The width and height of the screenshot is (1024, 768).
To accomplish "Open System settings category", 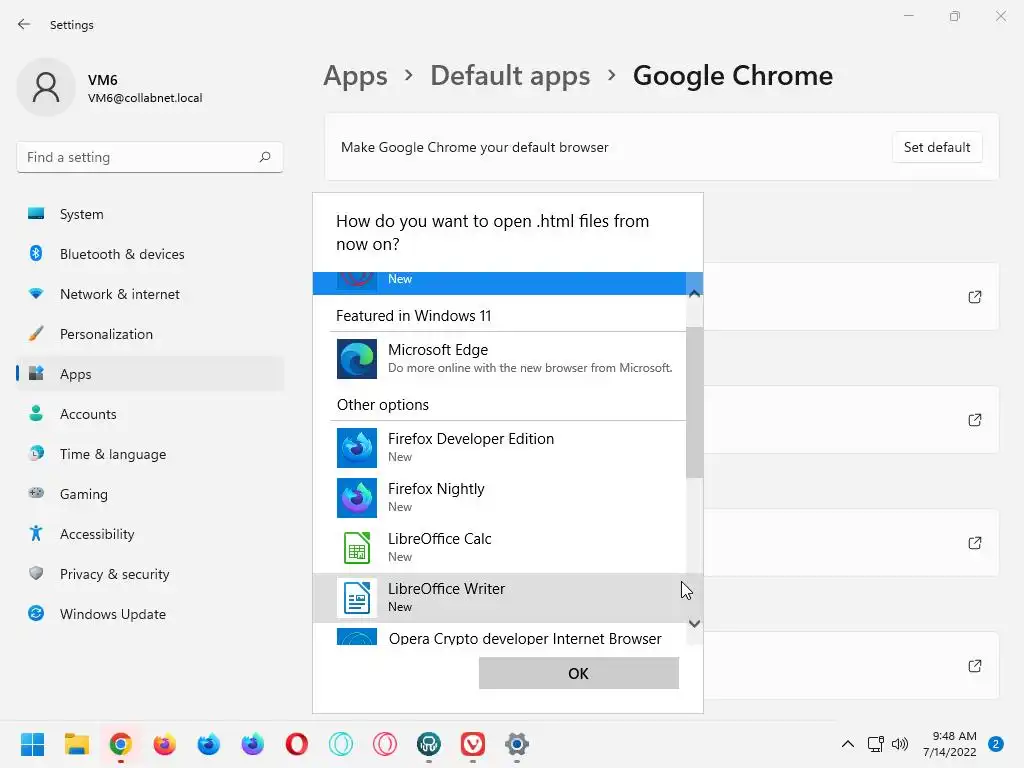I will click(x=150, y=214).
